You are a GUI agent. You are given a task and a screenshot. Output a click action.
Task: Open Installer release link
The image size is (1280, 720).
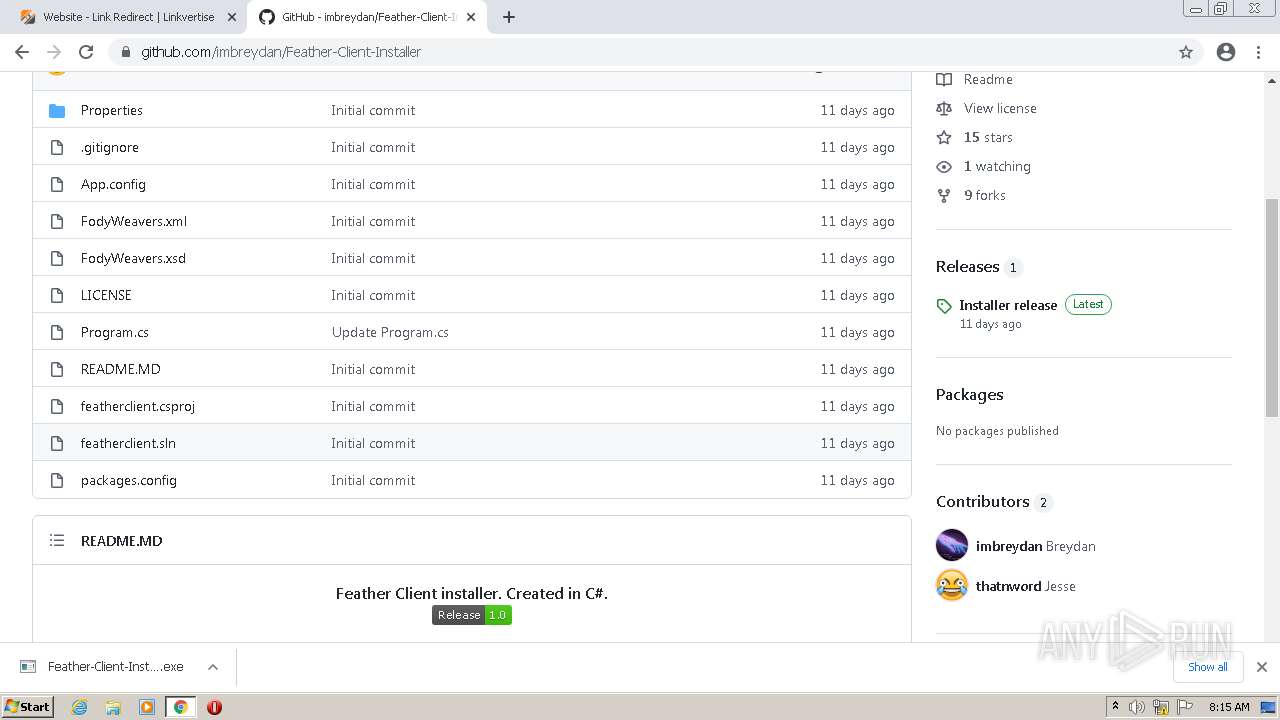pyautogui.click(x=1008, y=305)
